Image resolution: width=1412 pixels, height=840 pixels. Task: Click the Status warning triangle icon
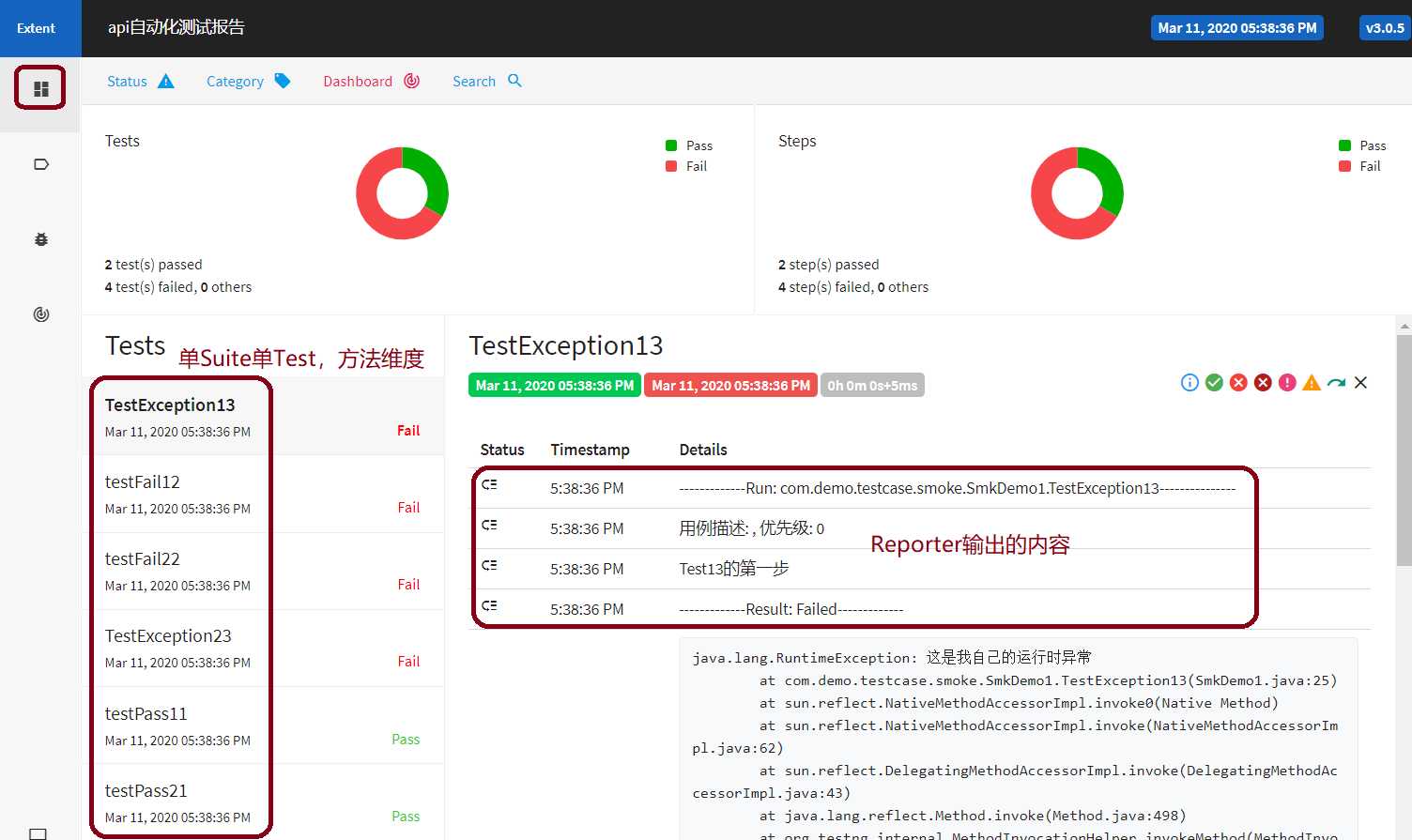click(166, 81)
